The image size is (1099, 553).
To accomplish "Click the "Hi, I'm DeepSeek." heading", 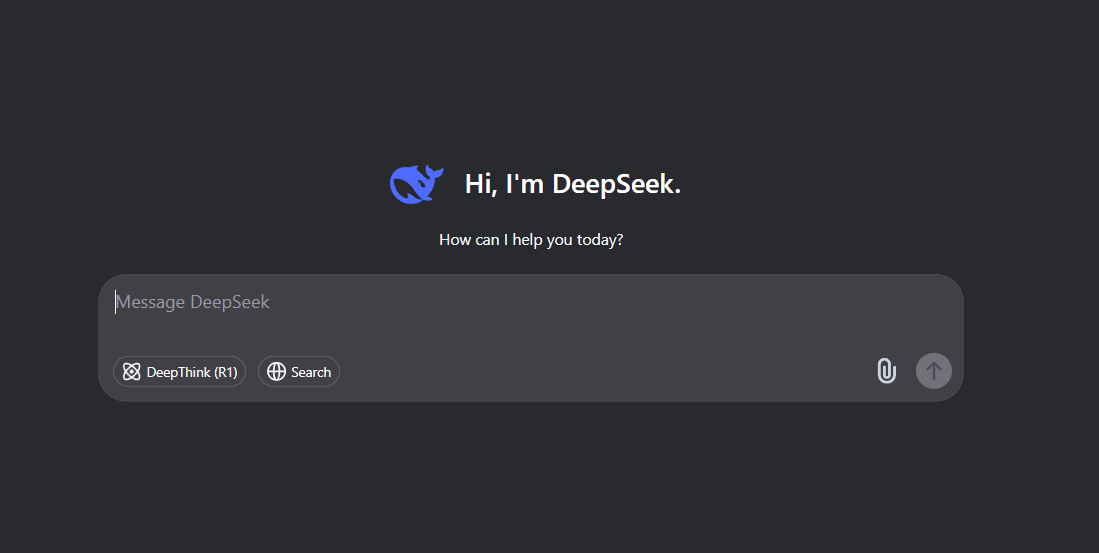I will click(x=573, y=184).
